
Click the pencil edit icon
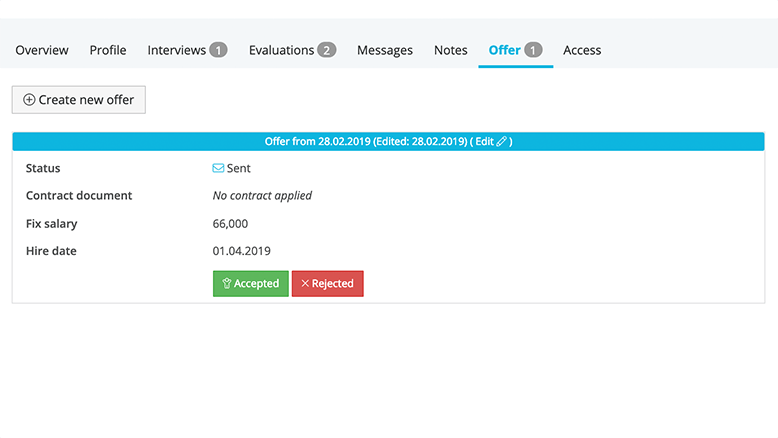(x=502, y=141)
